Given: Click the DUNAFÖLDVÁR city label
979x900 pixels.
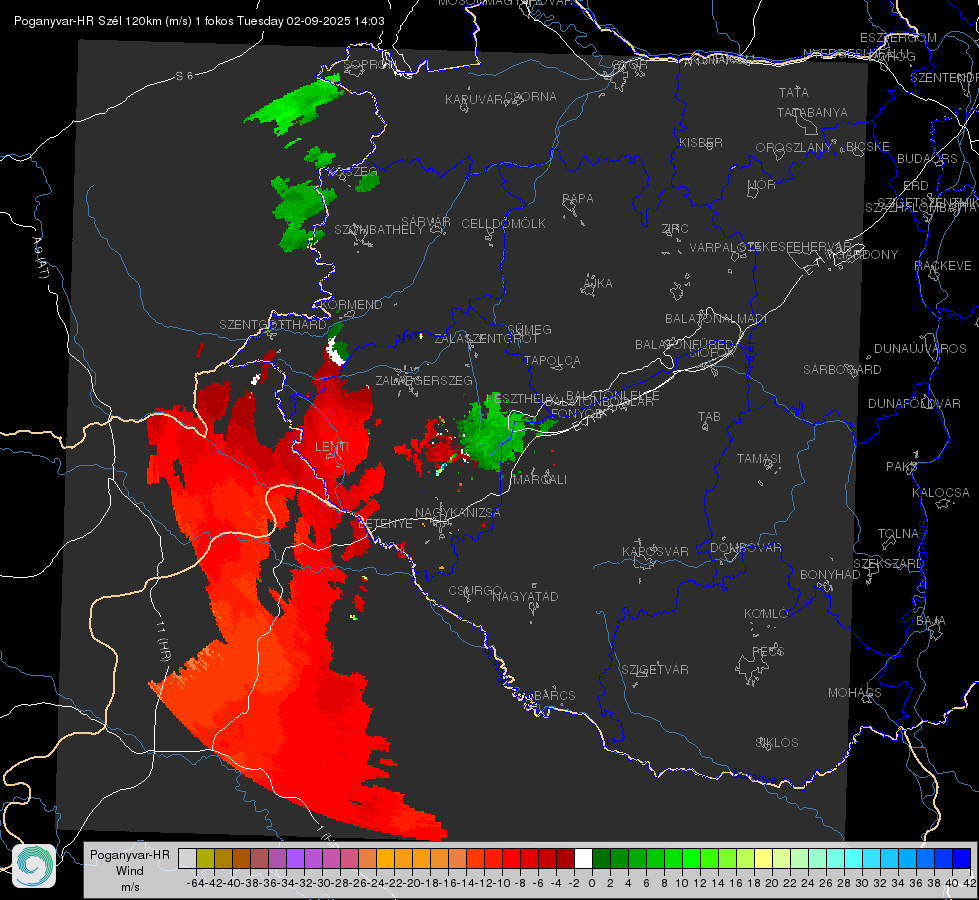Looking at the screenshot, I should point(914,403).
